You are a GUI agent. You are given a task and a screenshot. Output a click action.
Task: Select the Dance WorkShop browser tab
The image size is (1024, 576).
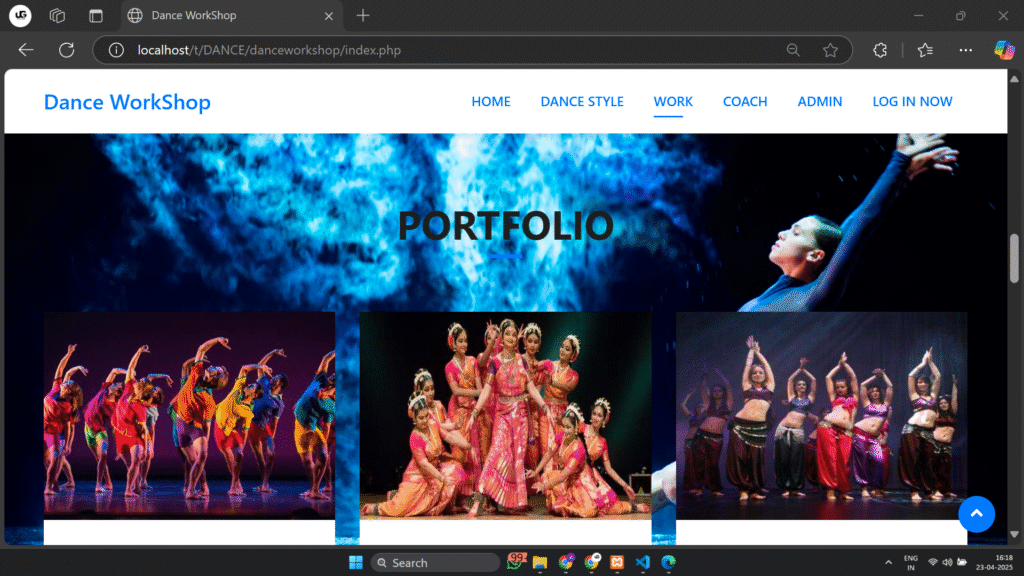[x=232, y=16]
